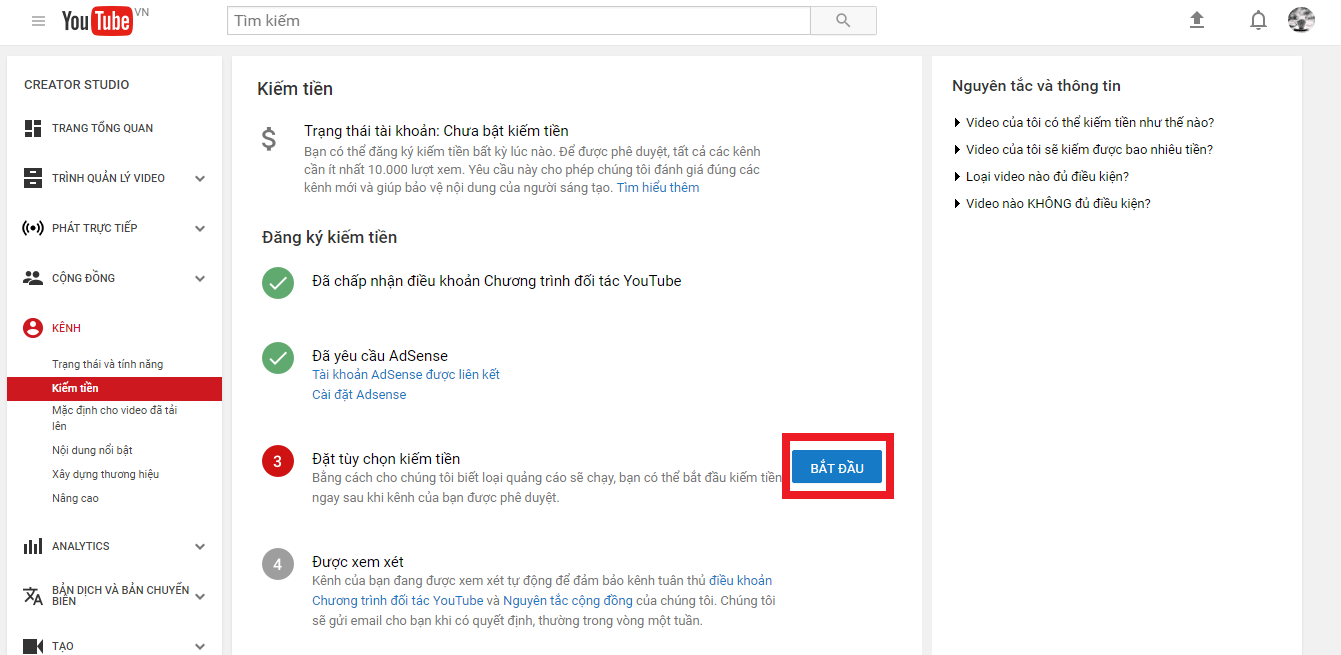Expand Tạo section chevron
The height and width of the screenshot is (655, 1341).
click(x=200, y=647)
